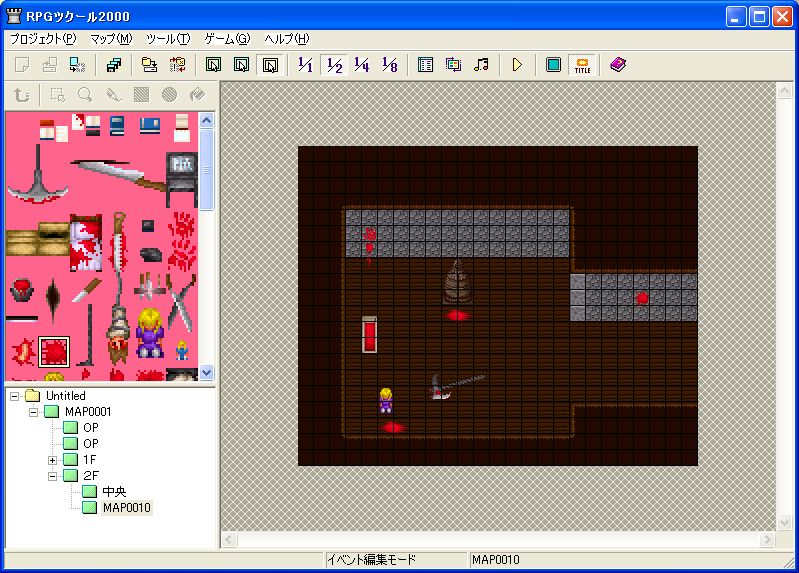
Task: Select the 2F map entry
Action: [x=91, y=476]
